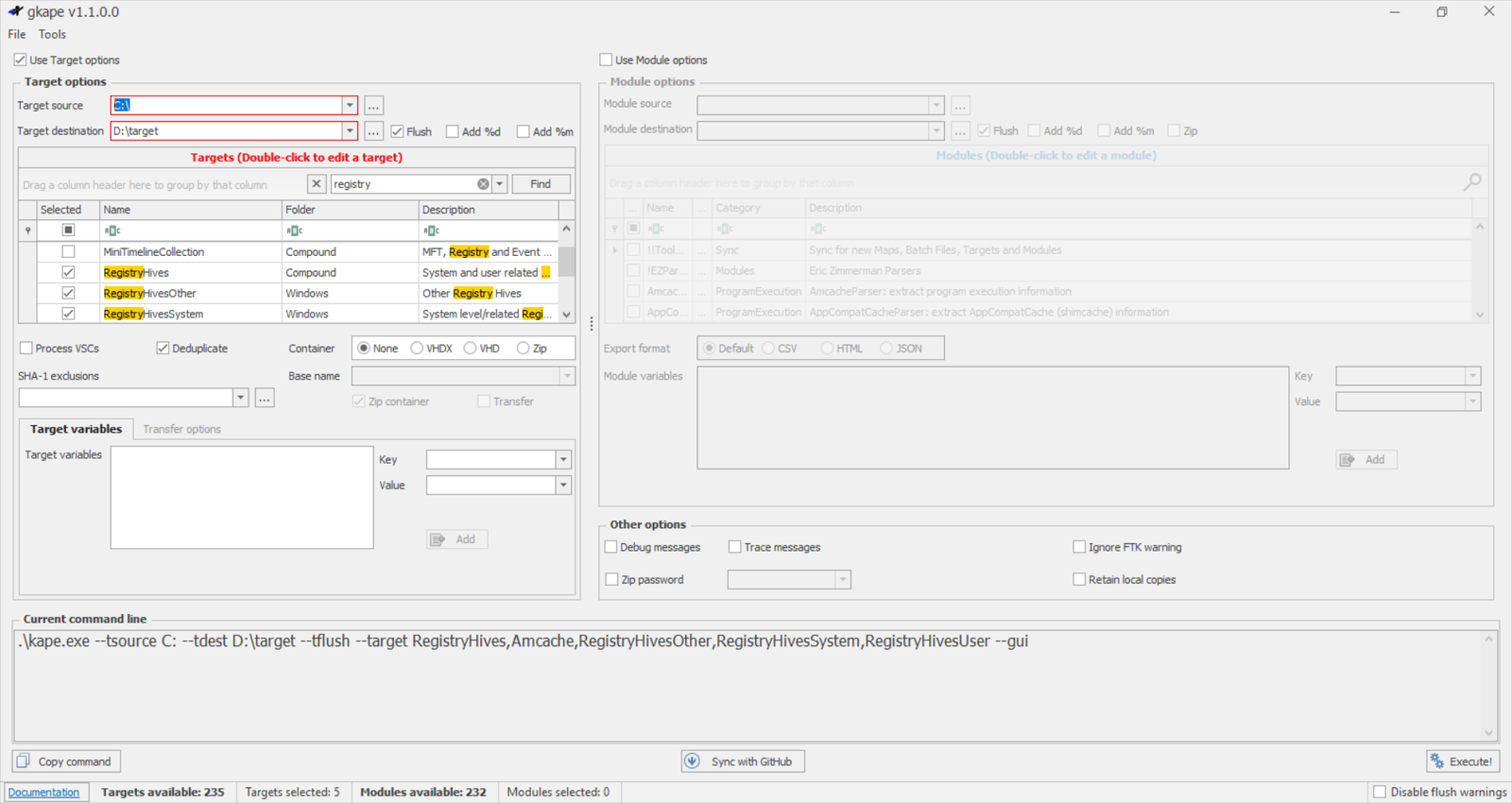Image resolution: width=1512 pixels, height=803 pixels.
Task: Click the Find button
Action: point(541,184)
